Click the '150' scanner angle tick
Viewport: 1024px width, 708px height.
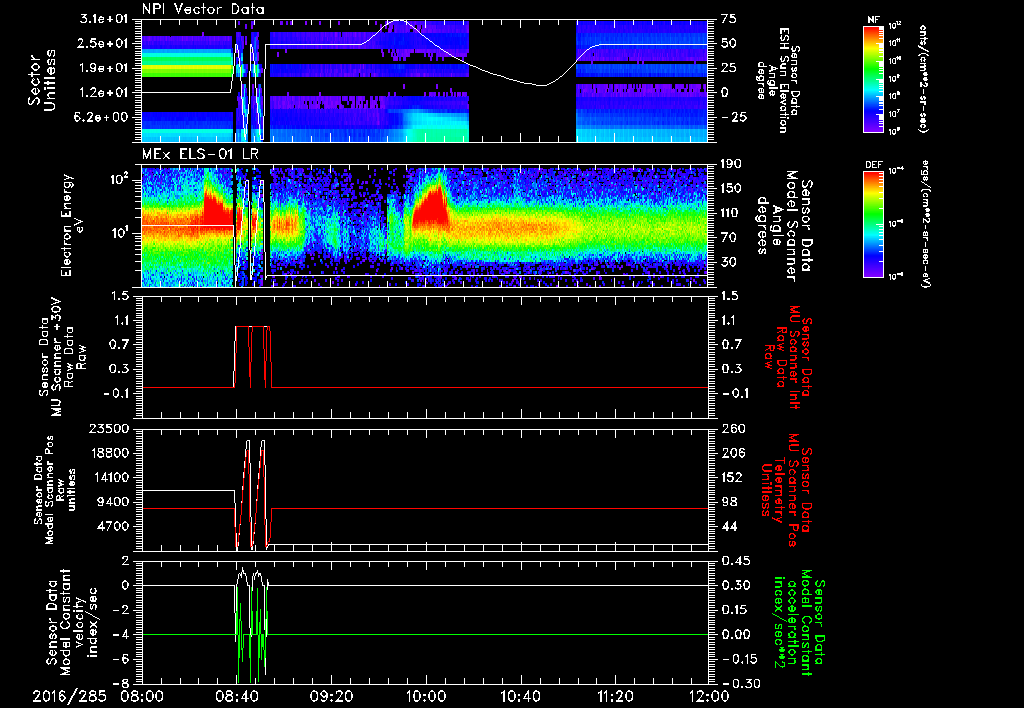click(731, 189)
